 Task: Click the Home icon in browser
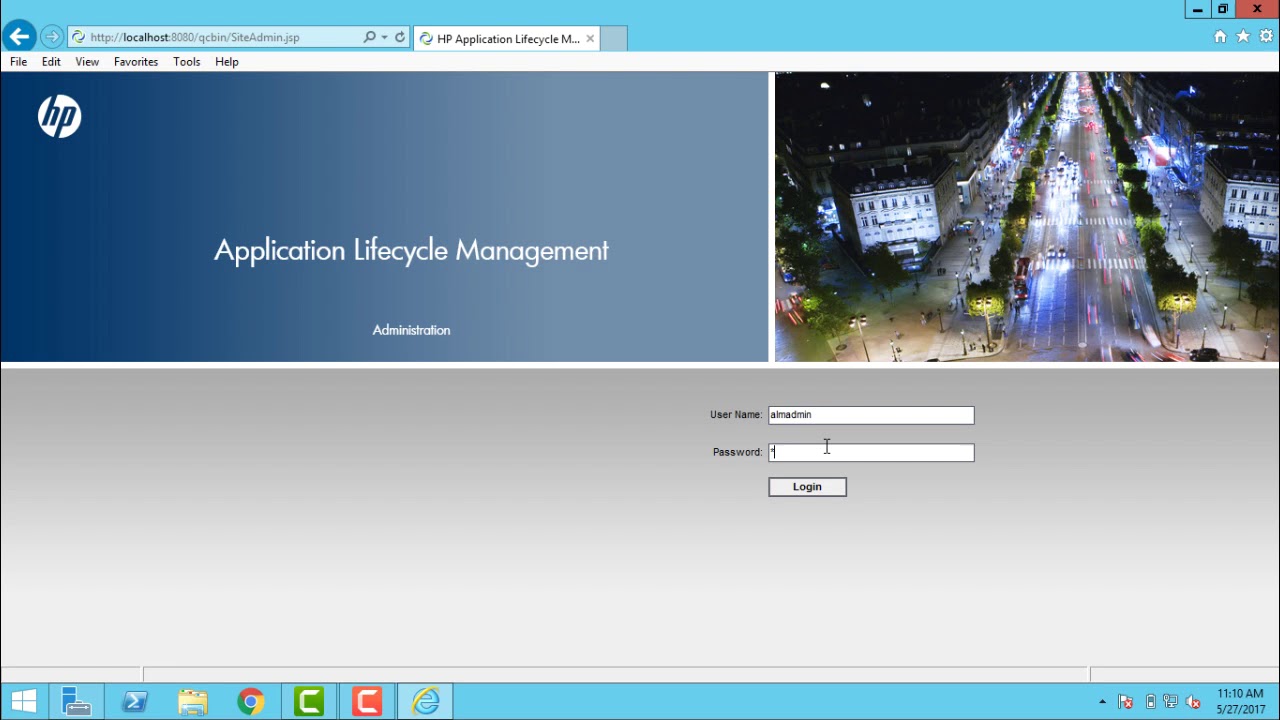click(x=1220, y=37)
